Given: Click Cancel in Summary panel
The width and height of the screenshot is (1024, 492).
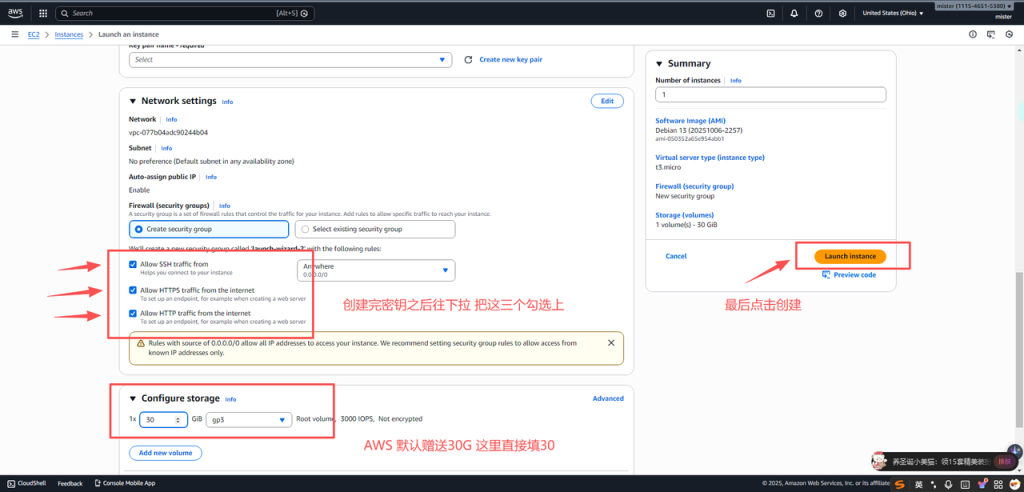Looking at the screenshot, I should (x=676, y=256).
